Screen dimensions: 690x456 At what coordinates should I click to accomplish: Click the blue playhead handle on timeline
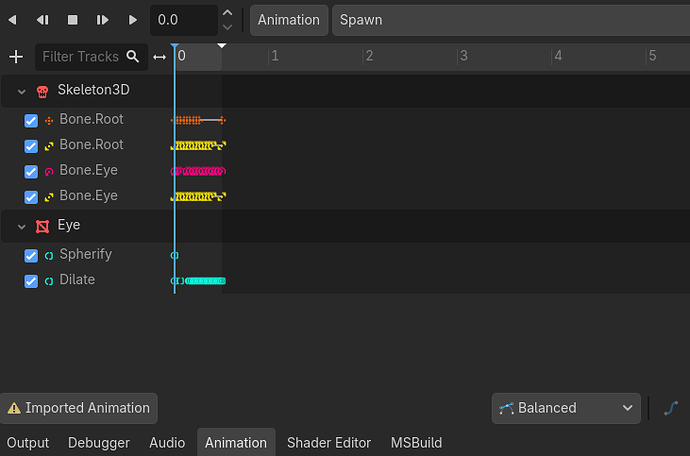(x=175, y=46)
